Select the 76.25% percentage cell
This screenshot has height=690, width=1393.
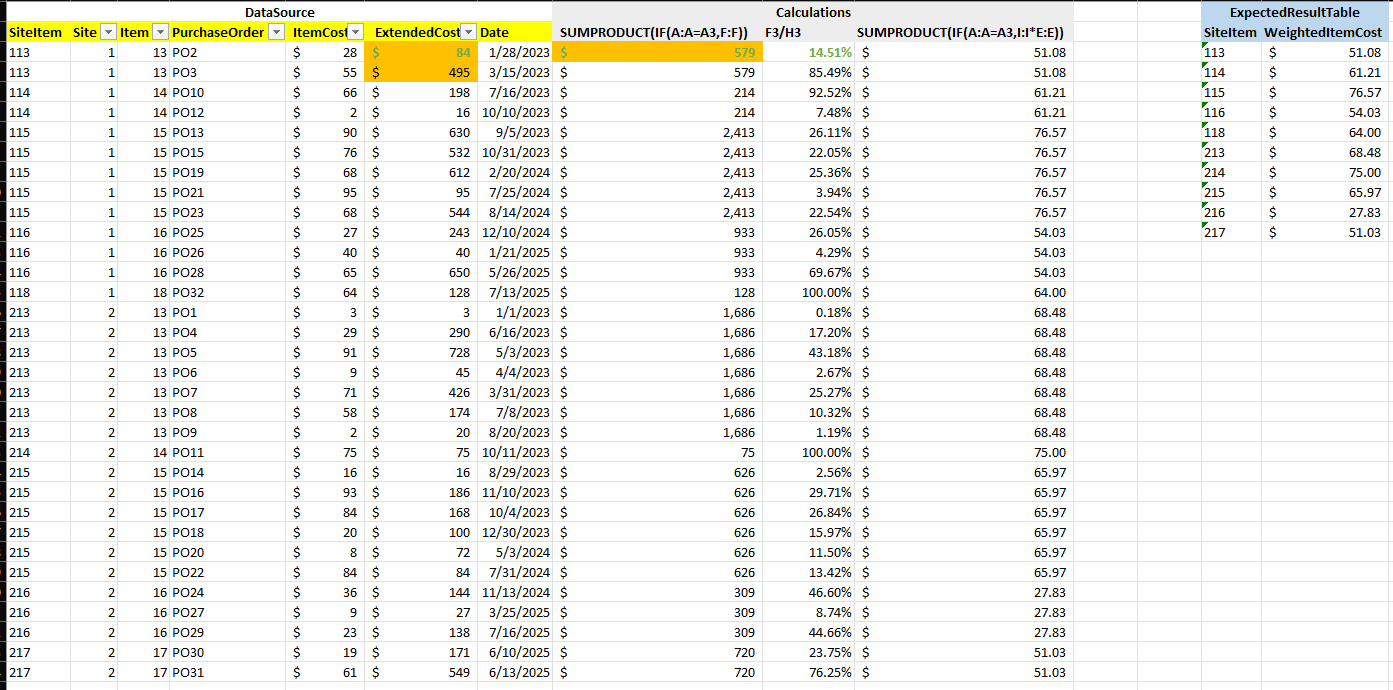tap(808, 672)
